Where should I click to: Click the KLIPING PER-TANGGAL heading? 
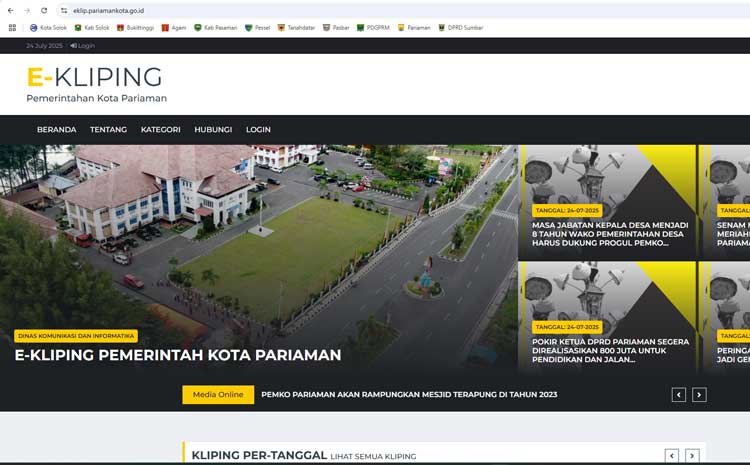coord(259,455)
